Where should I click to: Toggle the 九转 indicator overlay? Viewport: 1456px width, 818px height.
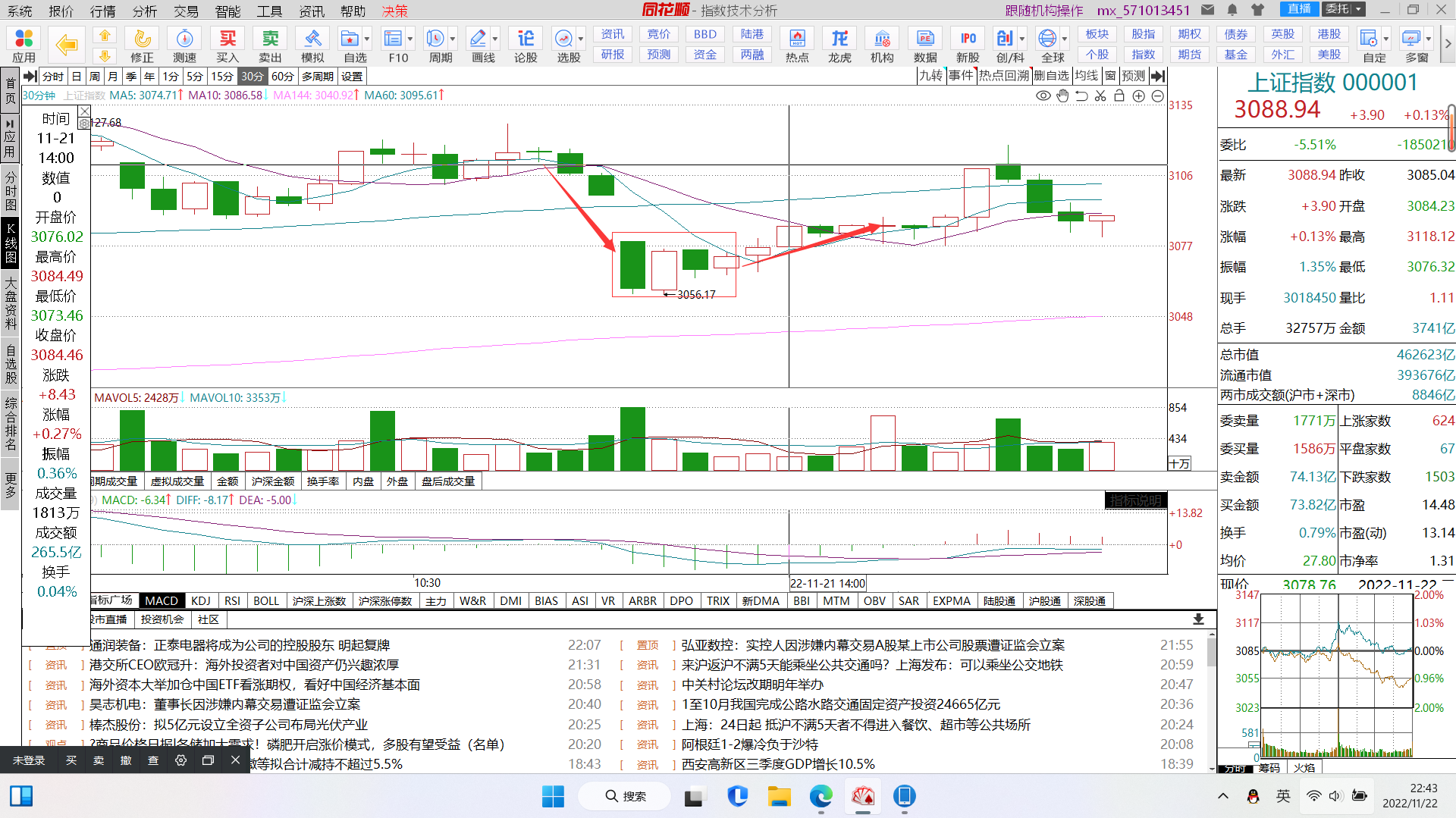pos(930,76)
